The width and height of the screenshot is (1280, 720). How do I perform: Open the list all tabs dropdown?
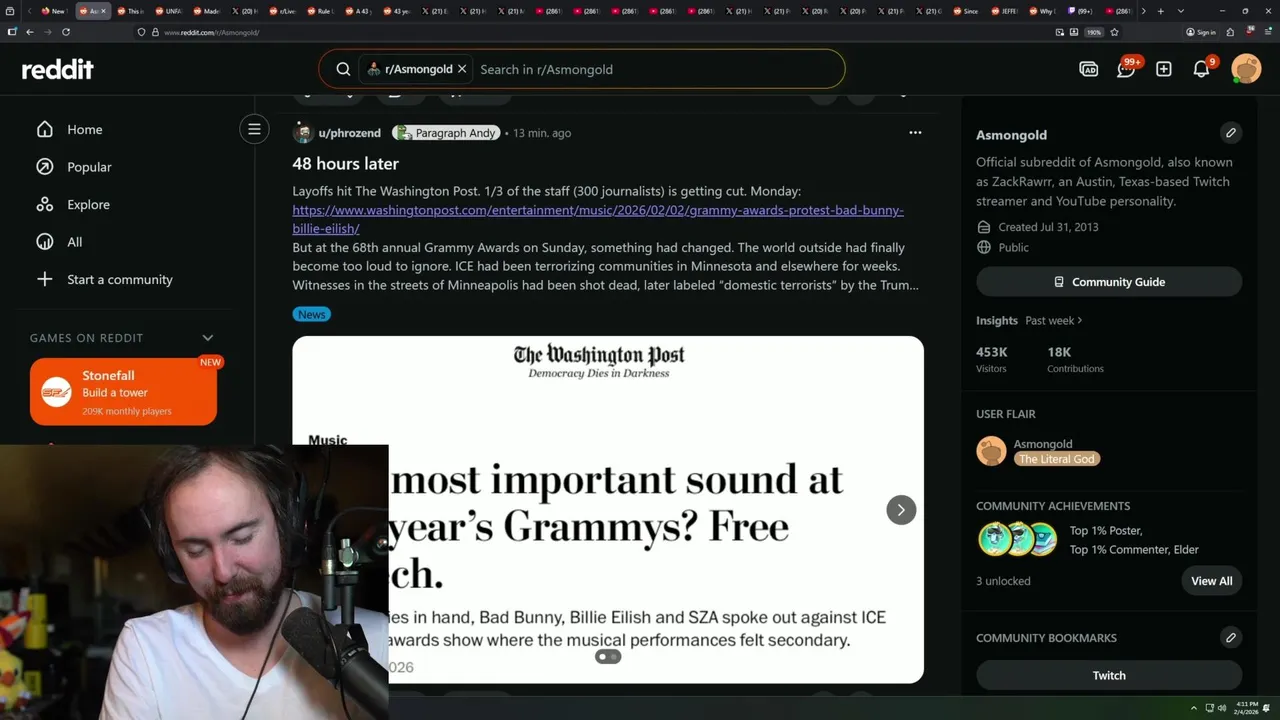pos(1179,11)
